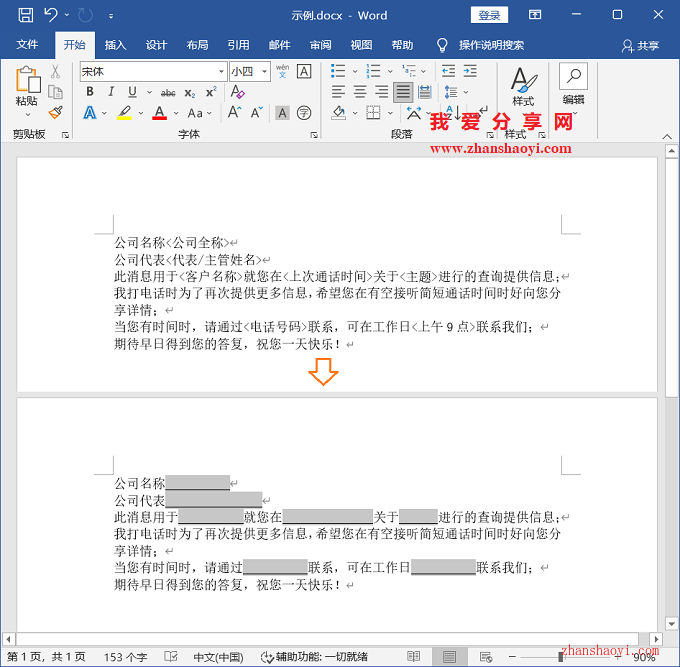Open the borders tool
The width and height of the screenshot is (680, 667).
[x=373, y=113]
